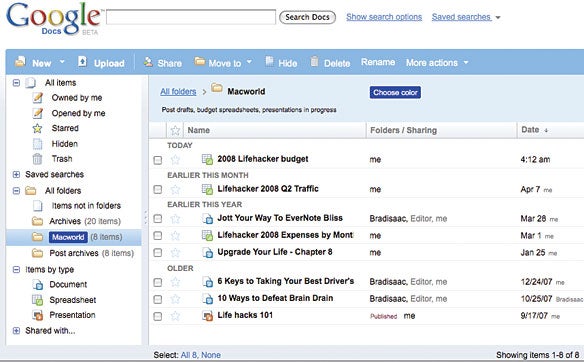This screenshot has width=584, height=362.
Task: Click the Spreadsheet type icon in sidebar
Action: pyautogui.click(x=38, y=300)
